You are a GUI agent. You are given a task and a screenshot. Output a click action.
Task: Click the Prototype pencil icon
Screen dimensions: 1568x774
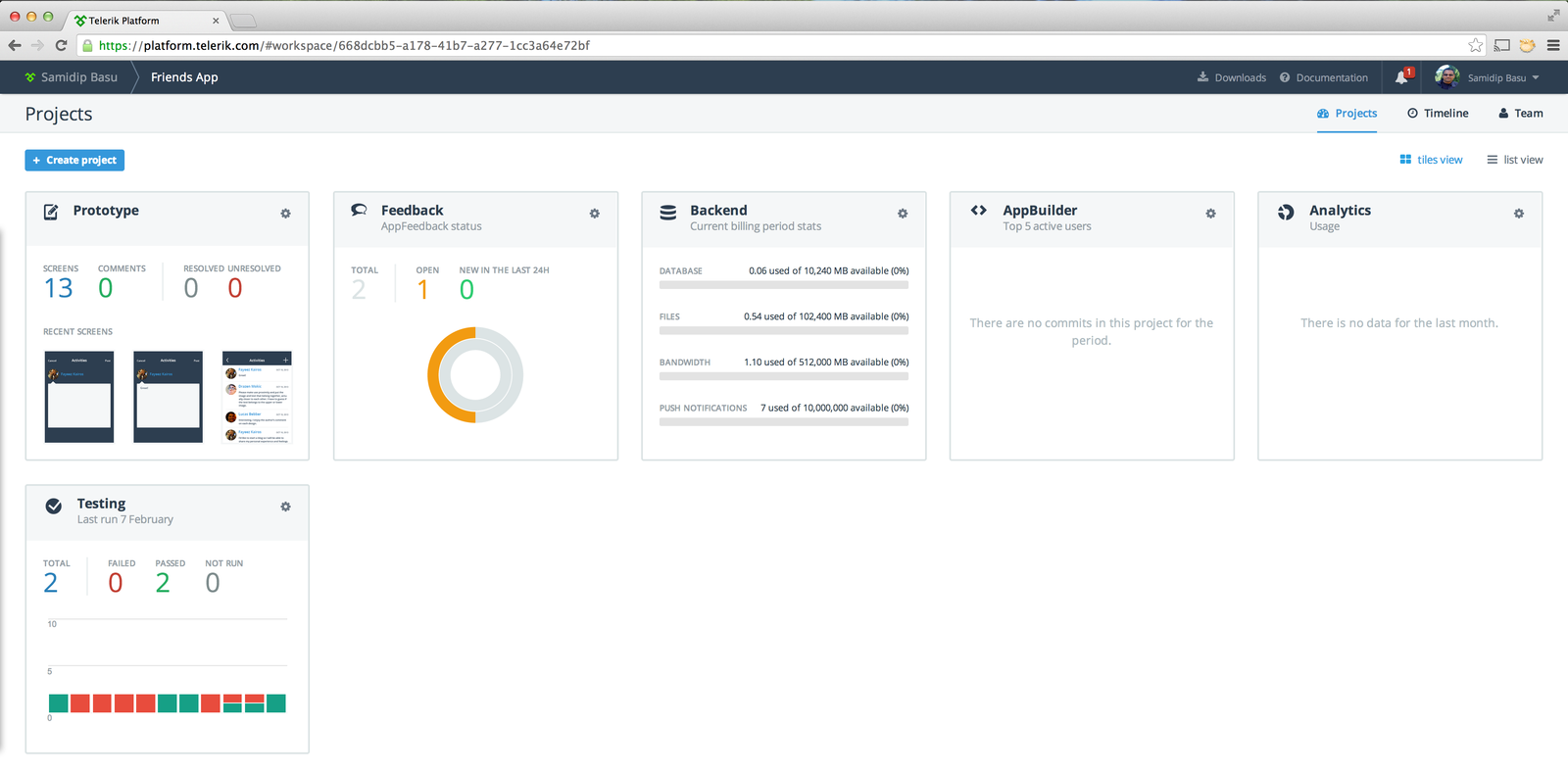click(x=51, y=212)
